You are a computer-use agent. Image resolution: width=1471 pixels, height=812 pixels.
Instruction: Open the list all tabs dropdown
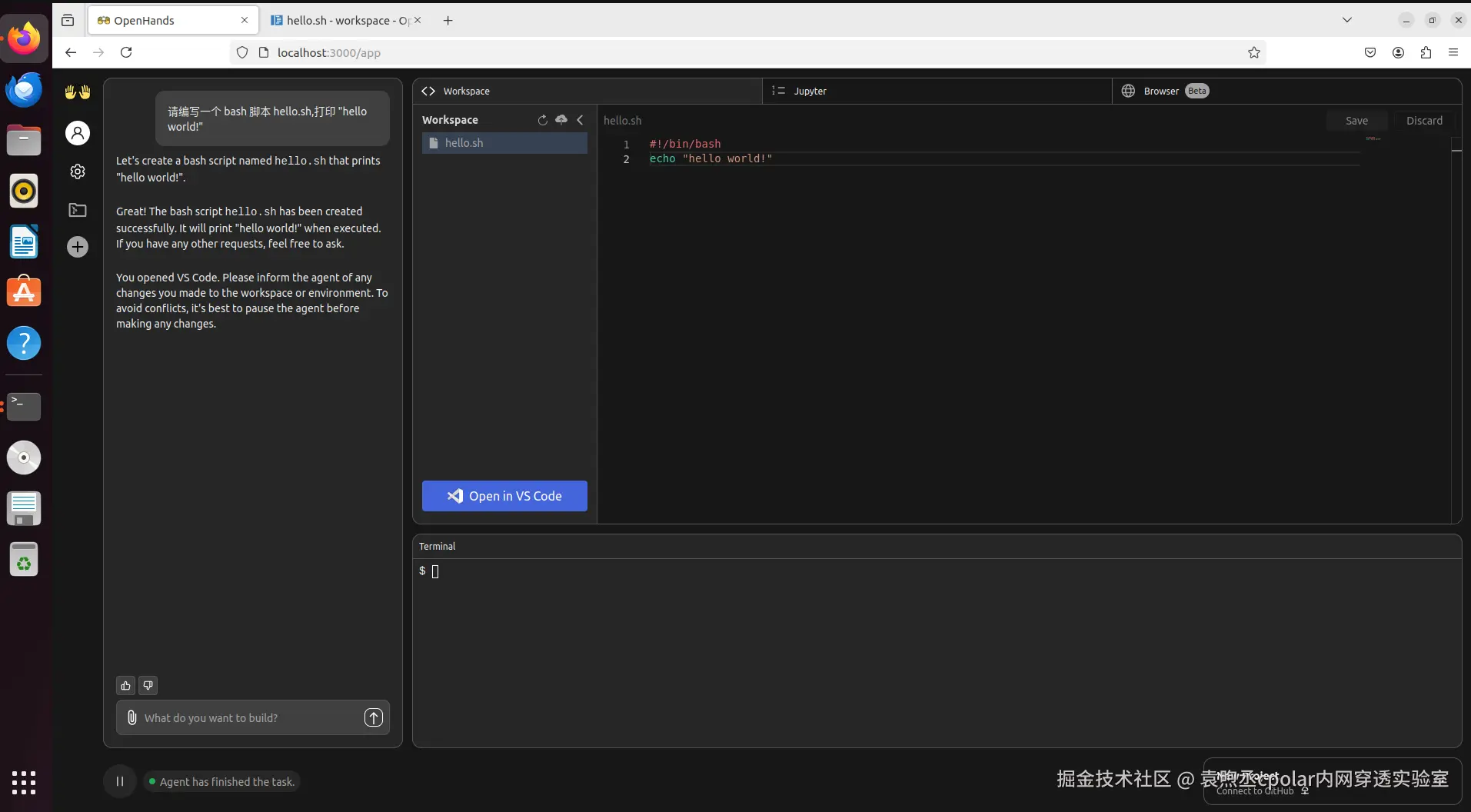coord(1347,20)
